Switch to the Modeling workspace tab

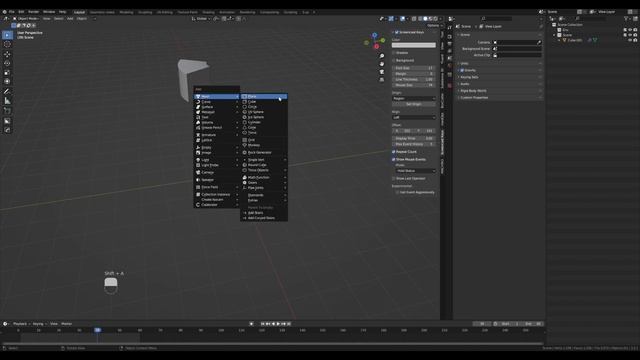pyautogui.click(x=126, y=12)
